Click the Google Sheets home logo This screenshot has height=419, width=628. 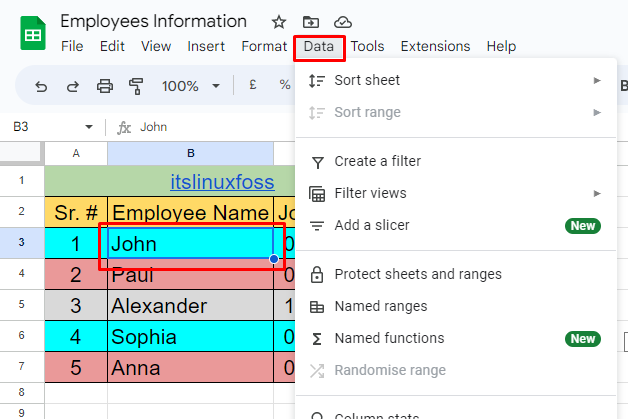[x=33, y=33]
